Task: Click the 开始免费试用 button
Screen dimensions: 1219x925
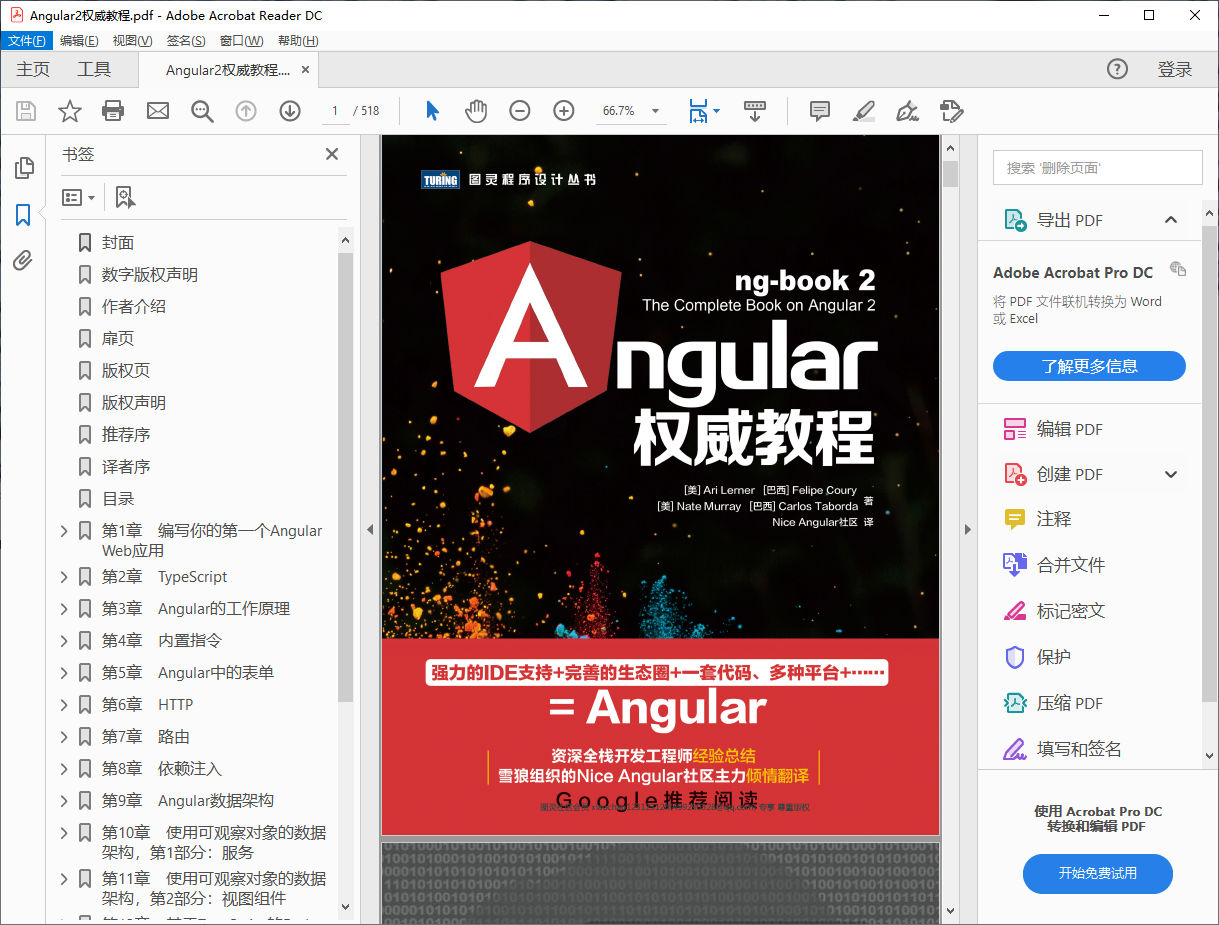Action: pos(1097,873)
